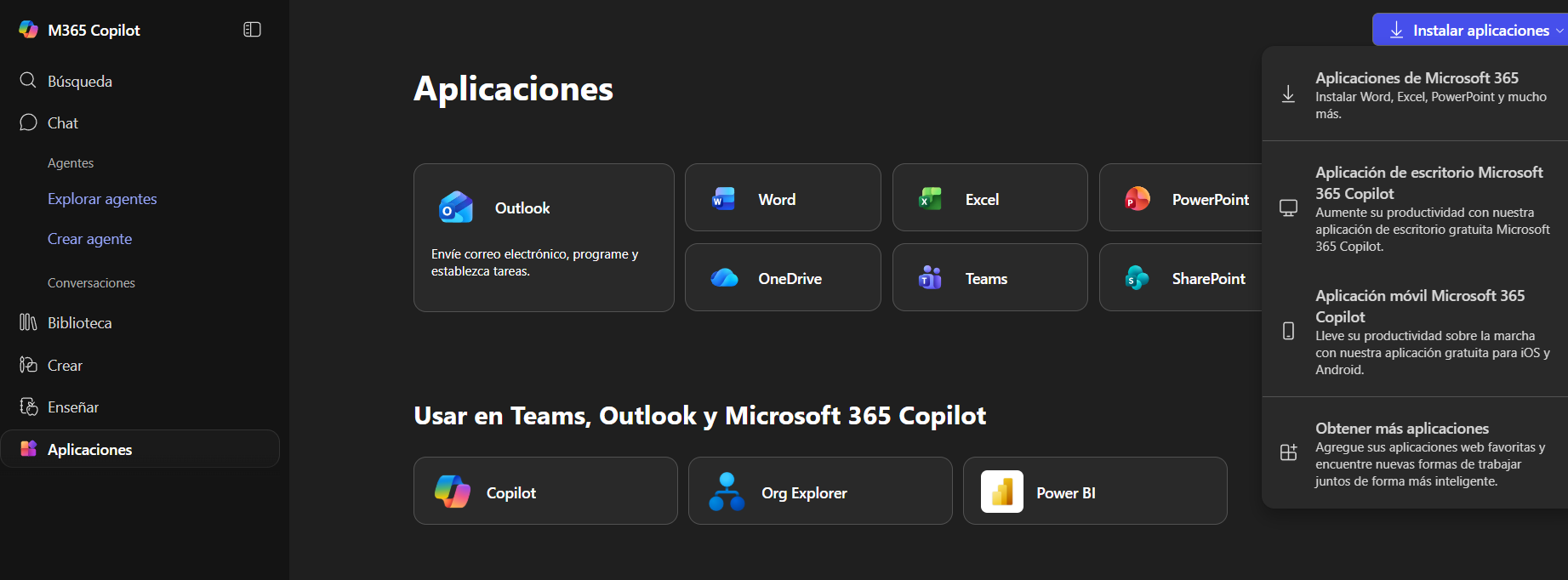Viewport: 1568px width, 580px height.
Task: Open Explorar agentes
Action: [x=101, y=198]
